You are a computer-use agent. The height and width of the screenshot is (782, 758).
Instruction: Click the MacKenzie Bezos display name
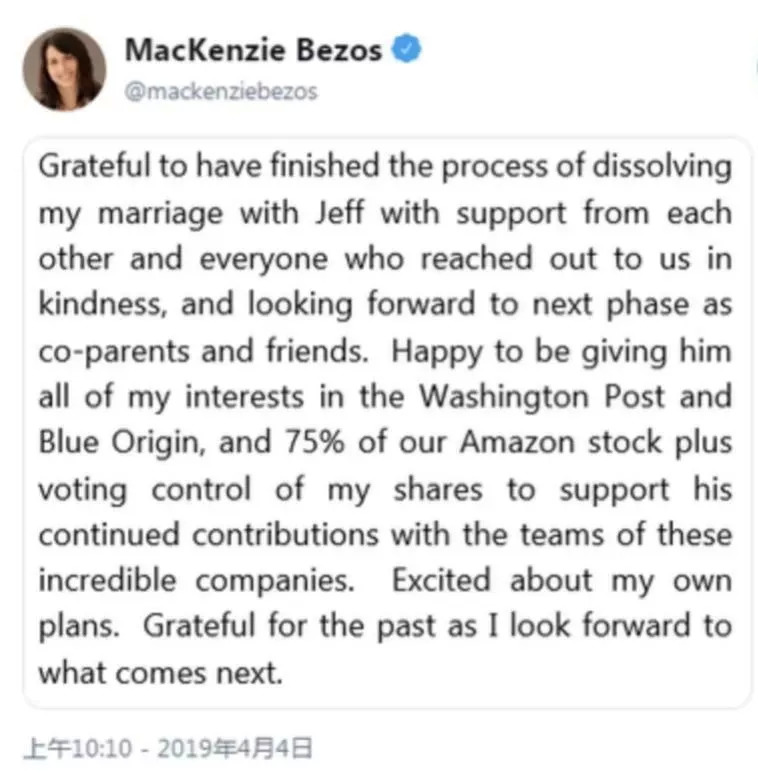click(253, 50)
